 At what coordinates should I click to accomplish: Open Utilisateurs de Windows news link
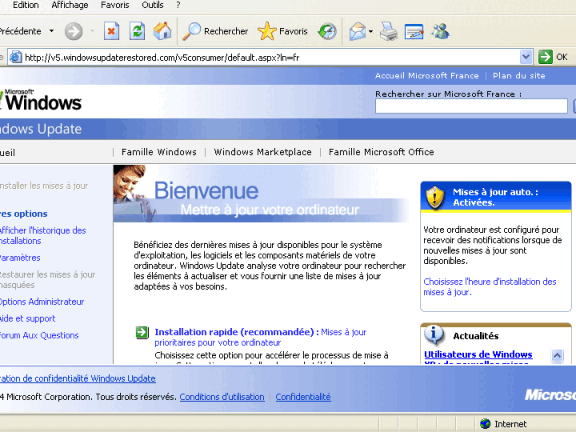478,357
